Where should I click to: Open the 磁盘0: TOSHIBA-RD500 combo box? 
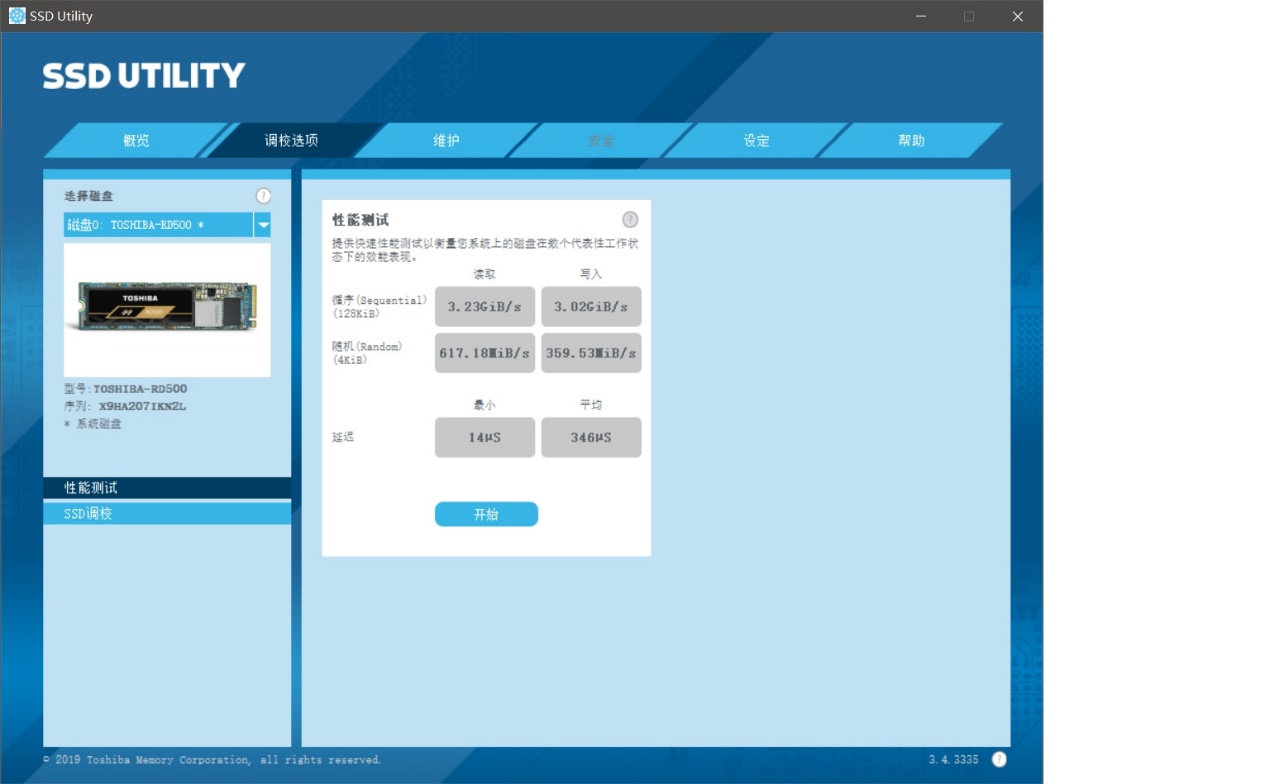pyautogui.click(x=167, y=225)
